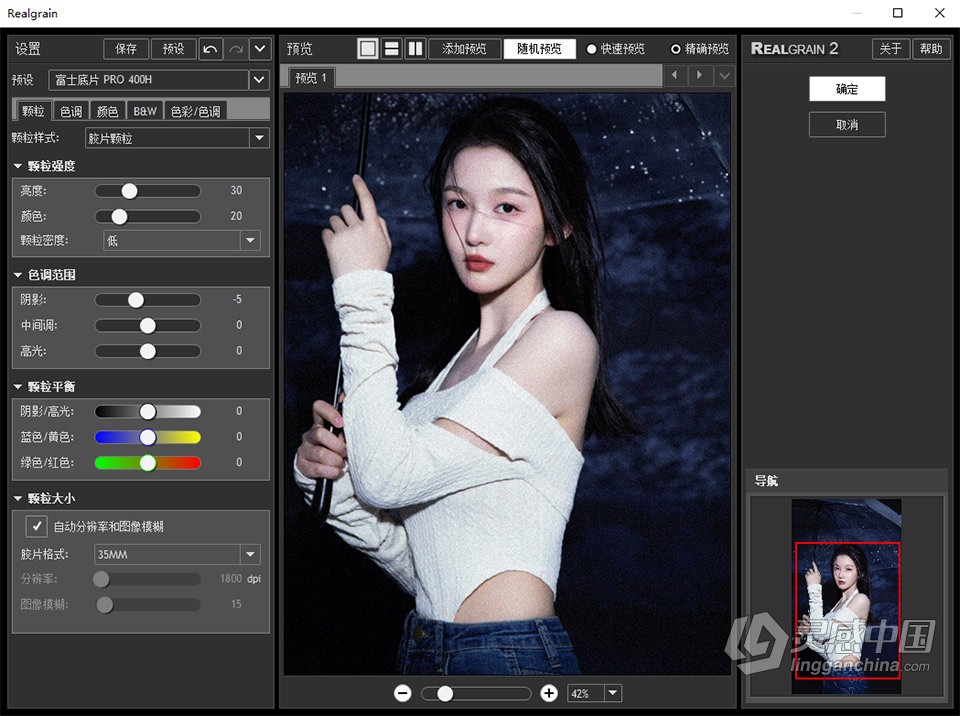This screenshot has width=960, height=716.
Task: Click the zoom in plus icon
Action: tap(549, 693)
